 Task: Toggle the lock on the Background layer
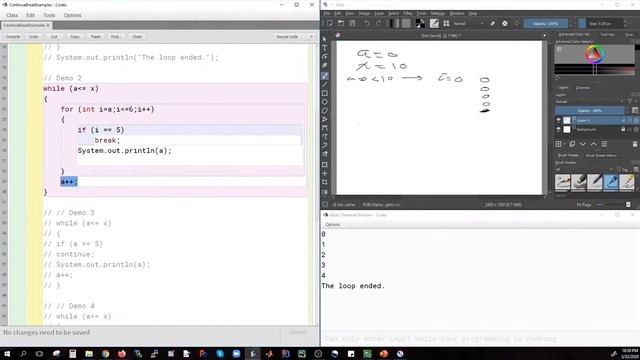(x=623, y=129)
